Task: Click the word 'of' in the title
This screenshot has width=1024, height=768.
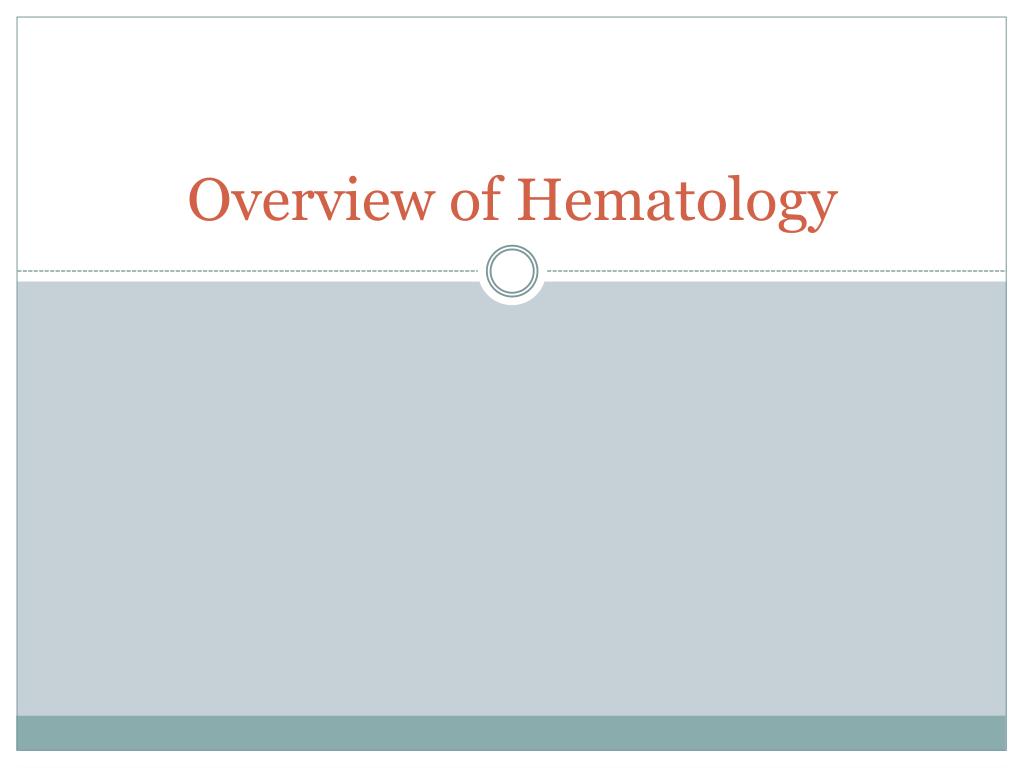Action: pos(476,198)
